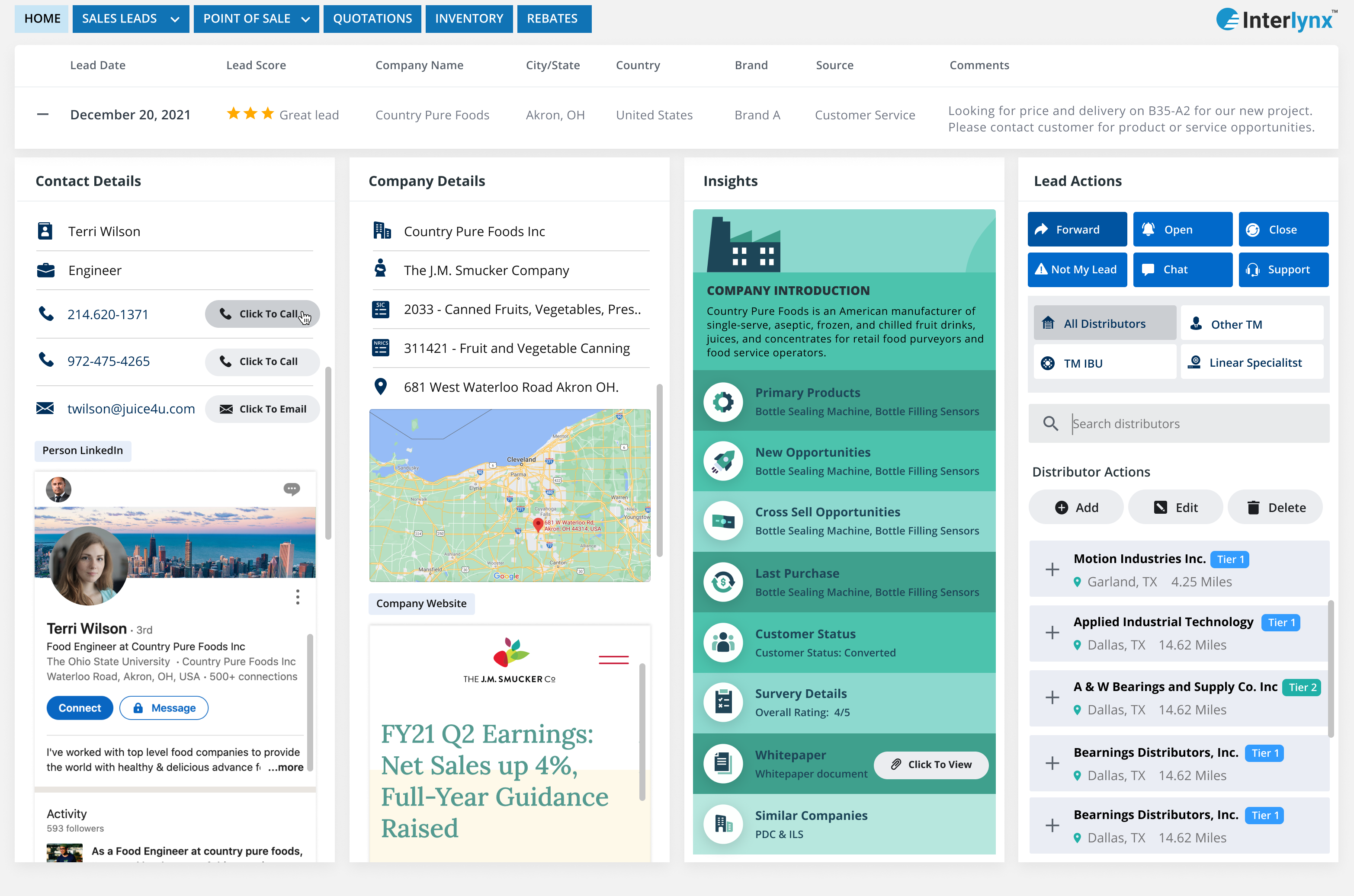
Task: Switch to INVENTORY tab
Action: [468, 18]
